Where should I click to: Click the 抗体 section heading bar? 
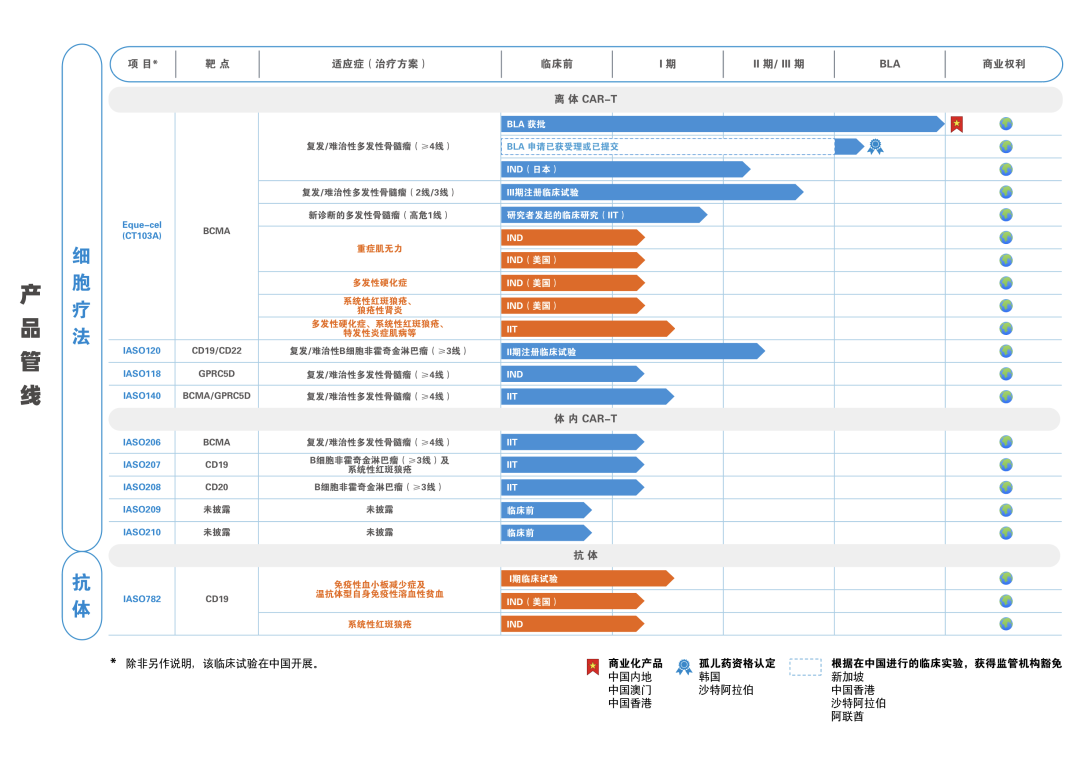tap(585, 555)
